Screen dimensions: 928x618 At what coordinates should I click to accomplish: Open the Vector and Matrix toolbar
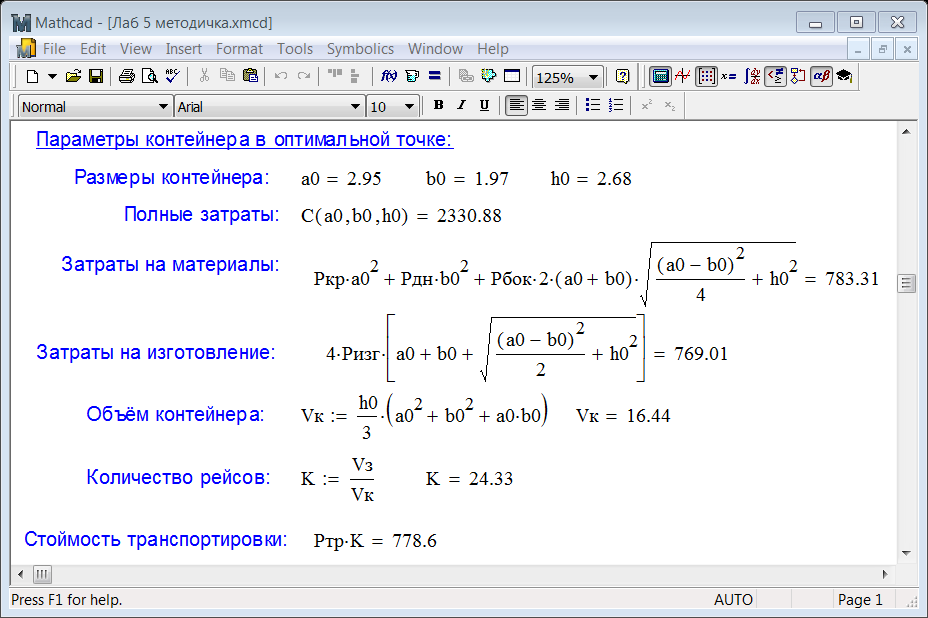point(706,76)
